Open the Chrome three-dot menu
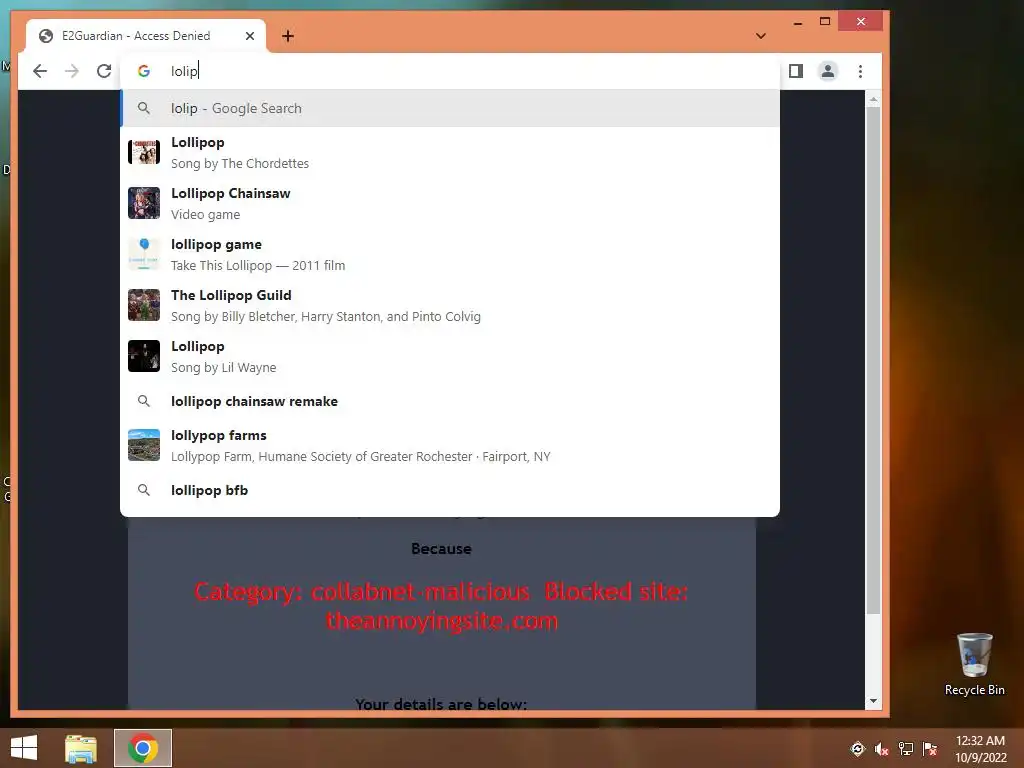Screen dimensions: 1024x768 tap(860, 71)
